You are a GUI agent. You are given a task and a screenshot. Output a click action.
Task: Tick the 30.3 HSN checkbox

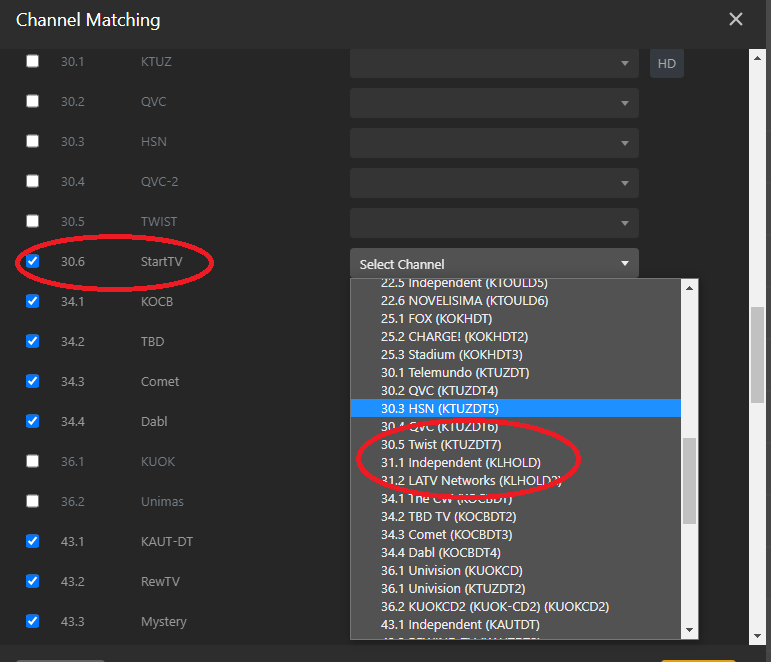click(x=32, y=141)
